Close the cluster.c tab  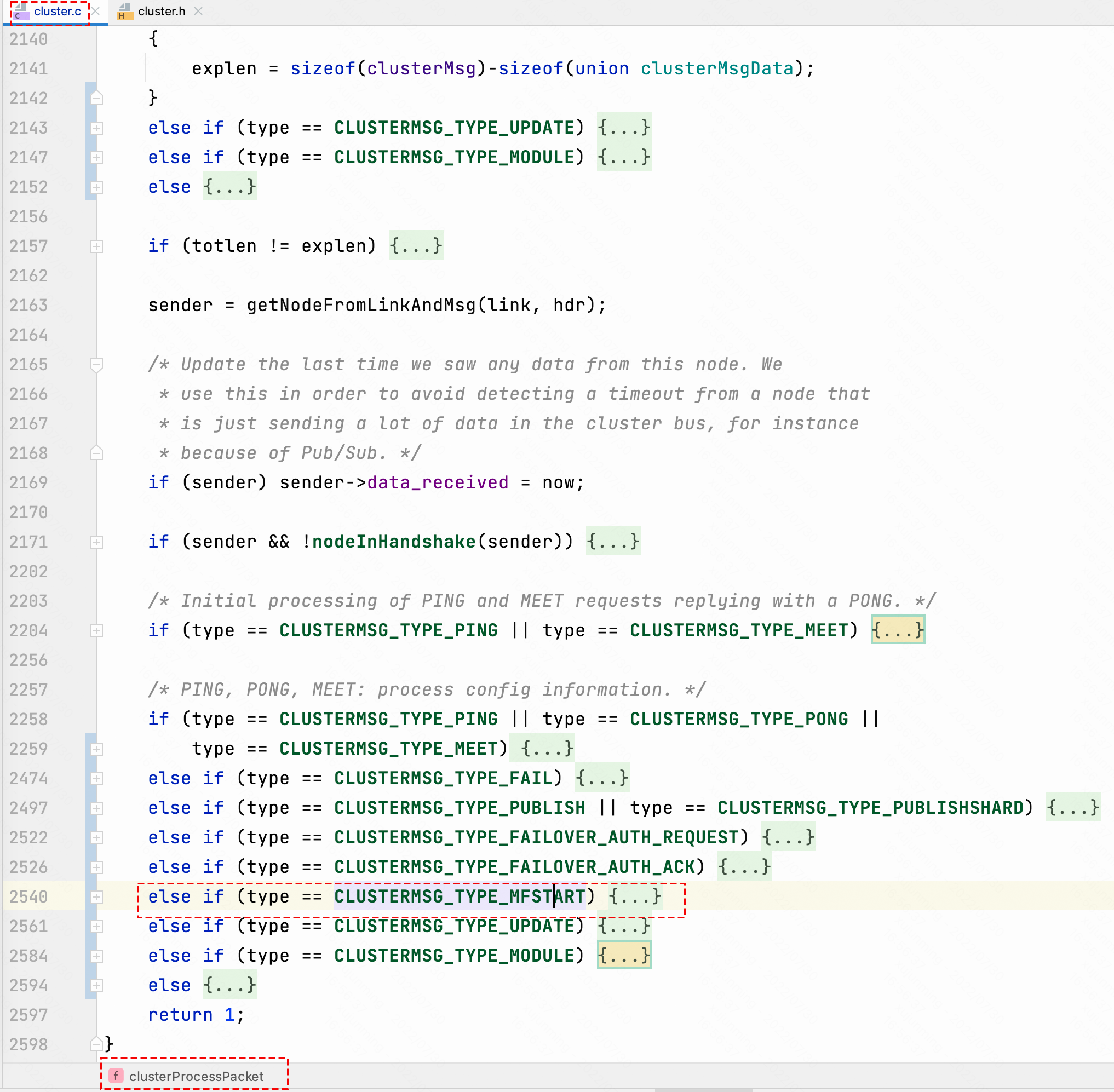[96, 12]
